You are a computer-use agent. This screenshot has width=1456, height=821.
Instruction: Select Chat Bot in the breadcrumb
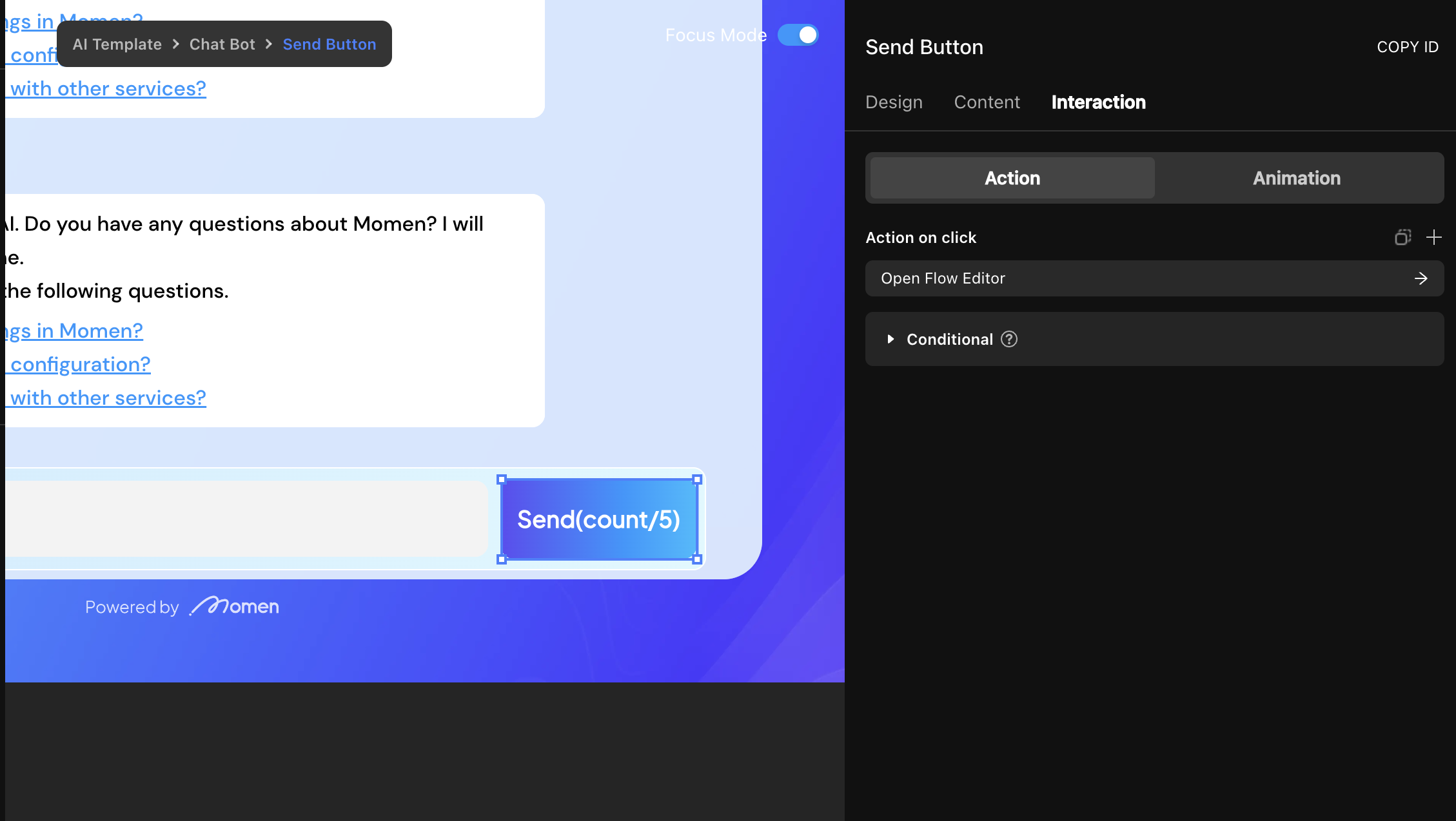(222, 44)
